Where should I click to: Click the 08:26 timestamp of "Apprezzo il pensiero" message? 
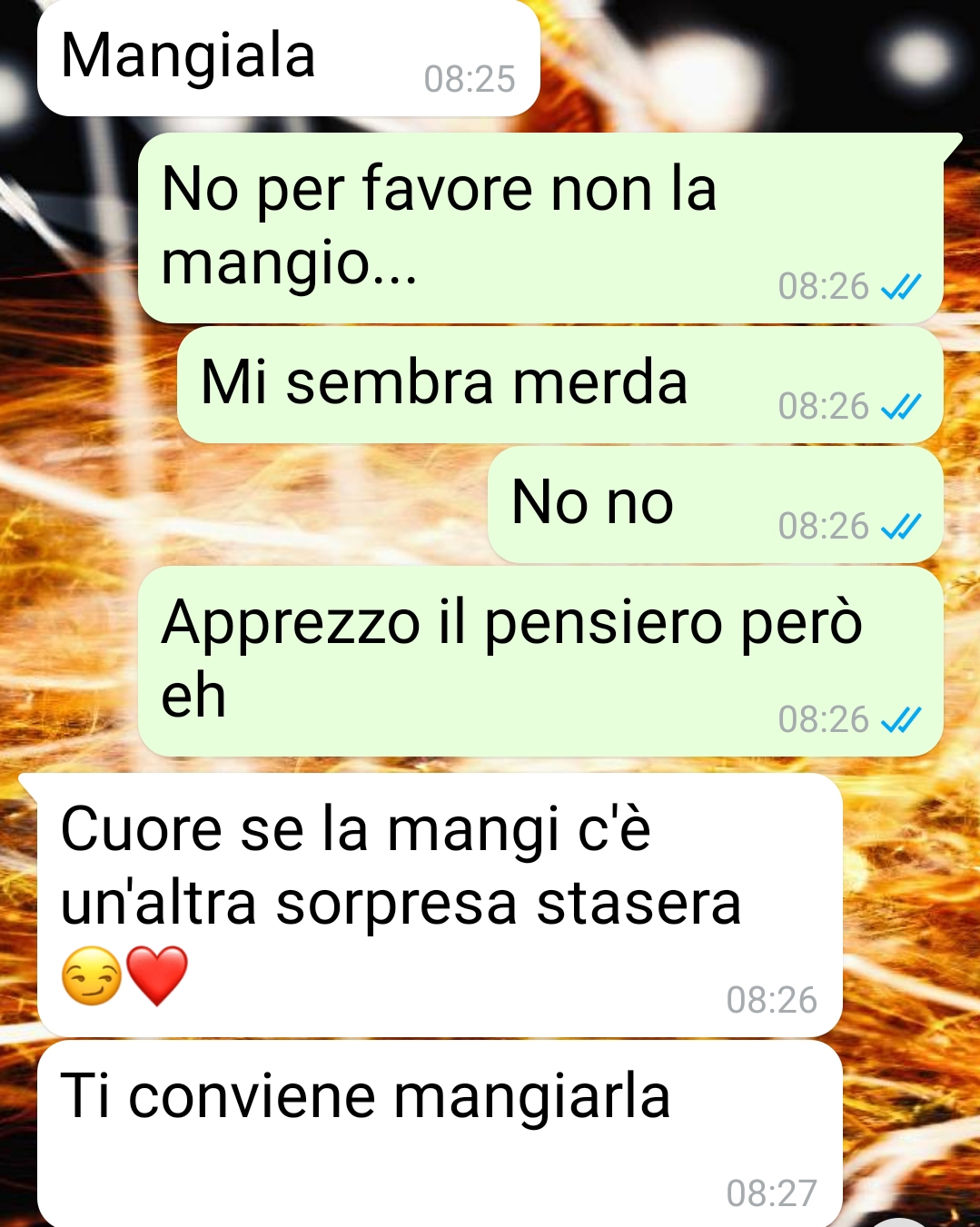[824, 720]
